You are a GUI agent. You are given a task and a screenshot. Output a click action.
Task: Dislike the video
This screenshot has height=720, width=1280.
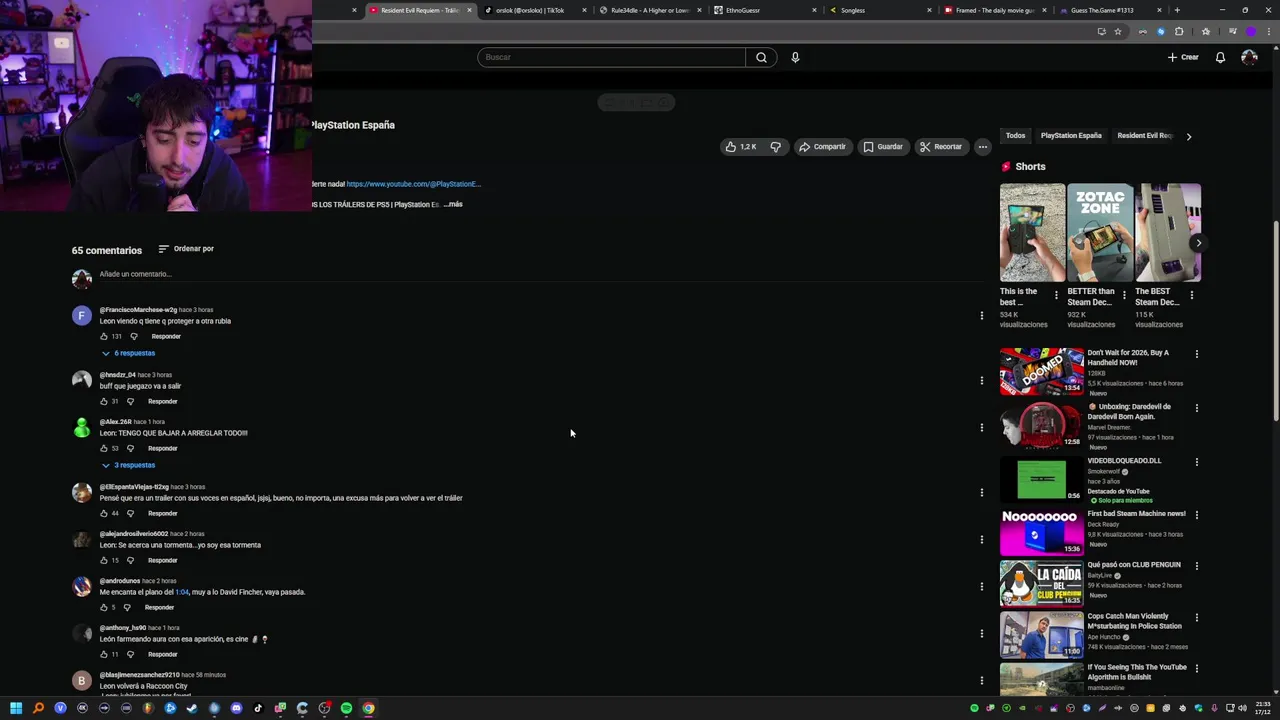pos(775,147)
